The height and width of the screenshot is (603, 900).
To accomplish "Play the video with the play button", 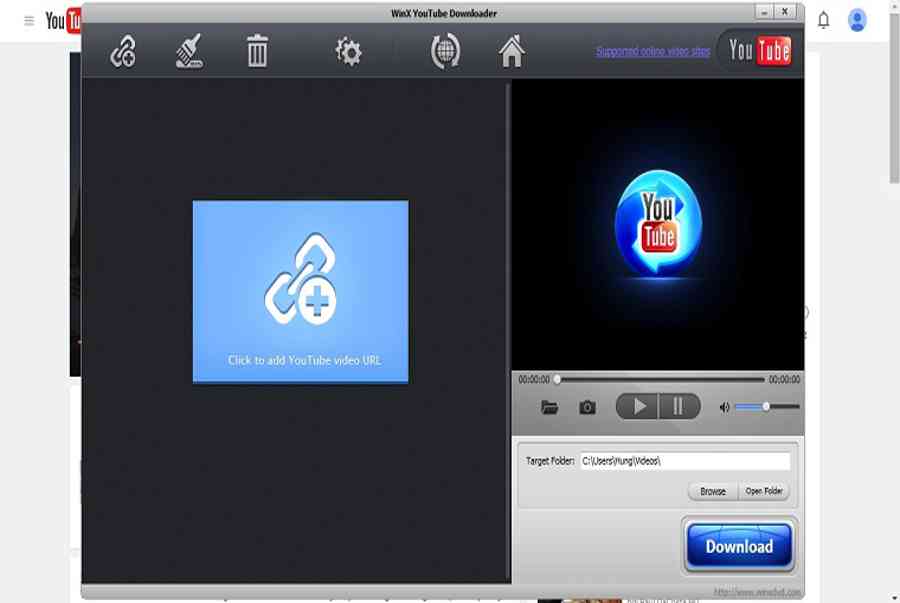I will 637,407.
